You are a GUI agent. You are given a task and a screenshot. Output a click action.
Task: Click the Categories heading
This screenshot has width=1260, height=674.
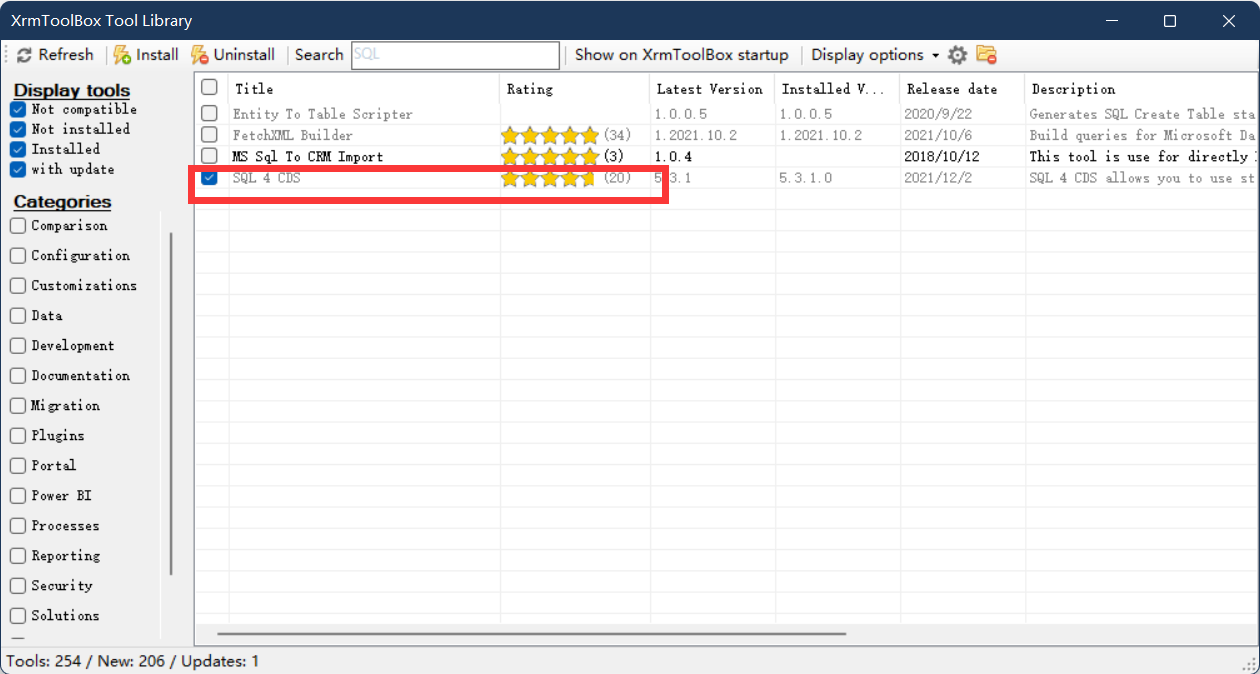[62, 202]
